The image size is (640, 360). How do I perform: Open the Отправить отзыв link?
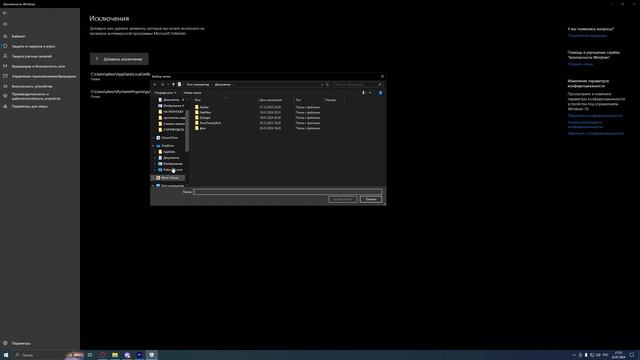(x=580, y=64)
